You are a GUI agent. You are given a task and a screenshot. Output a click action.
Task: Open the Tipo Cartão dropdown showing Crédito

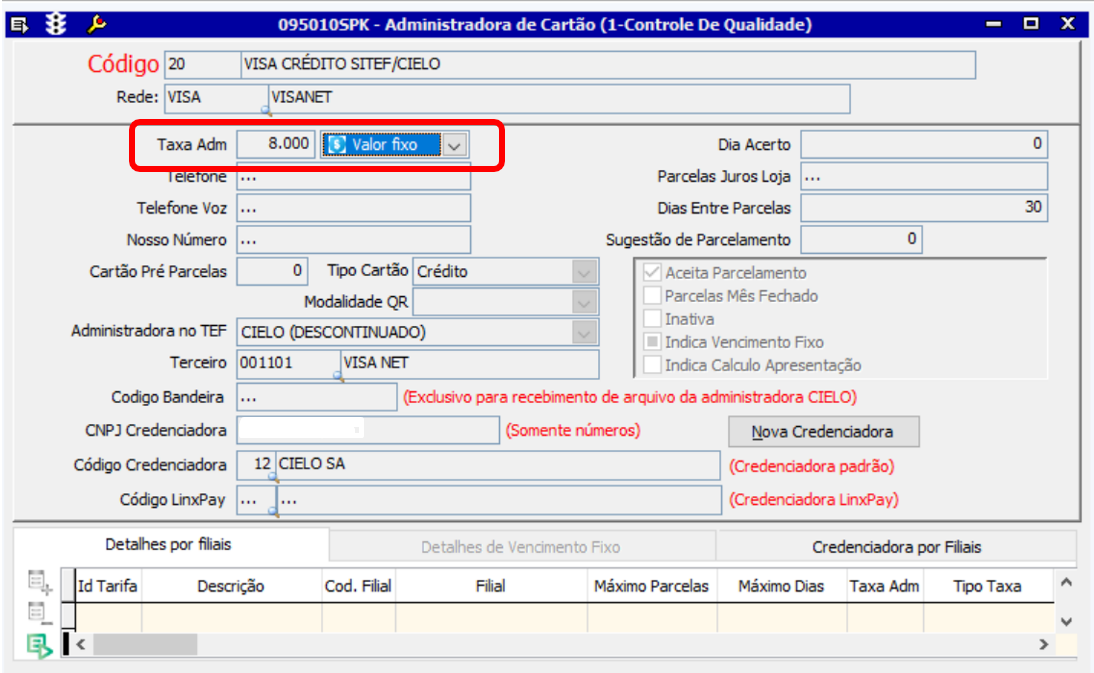[584, 272]
